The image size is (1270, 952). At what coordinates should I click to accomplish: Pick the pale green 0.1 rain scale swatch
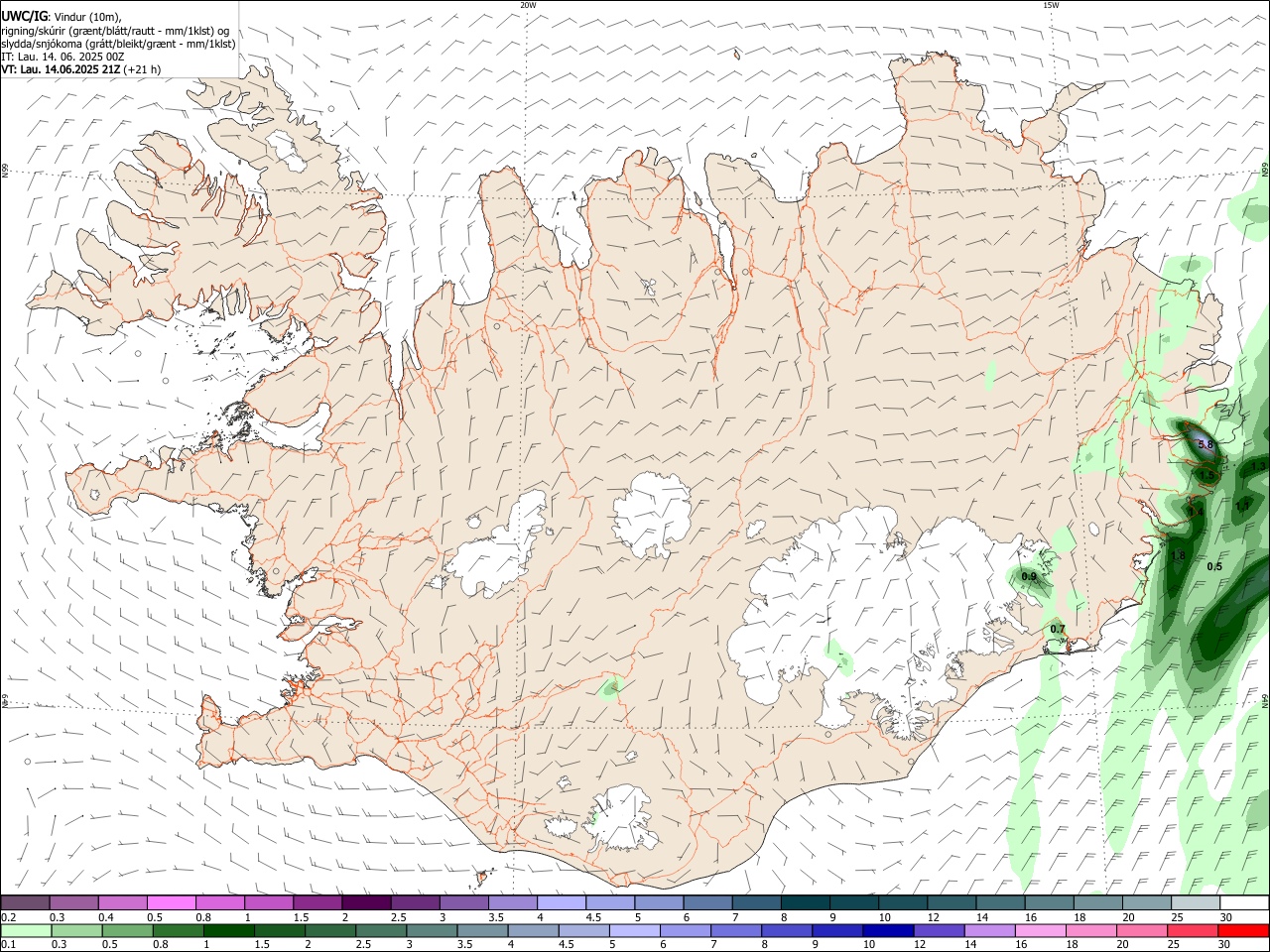coord(26,930)
